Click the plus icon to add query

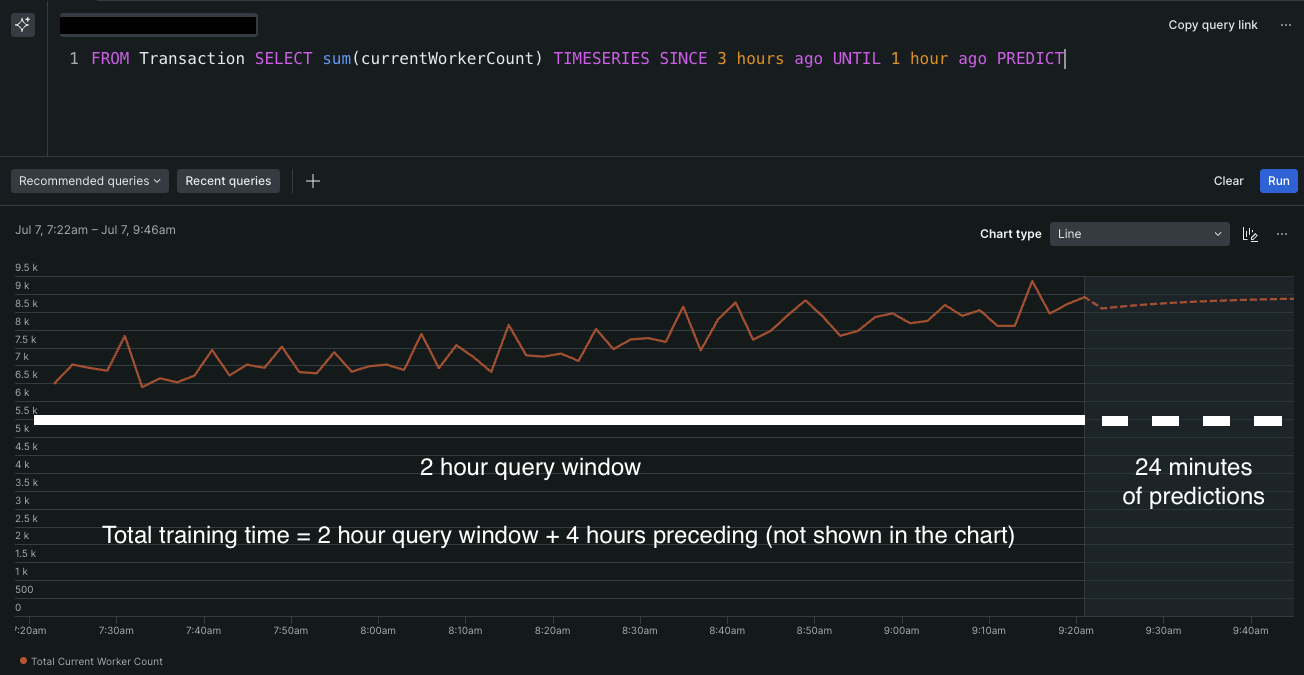313,181
